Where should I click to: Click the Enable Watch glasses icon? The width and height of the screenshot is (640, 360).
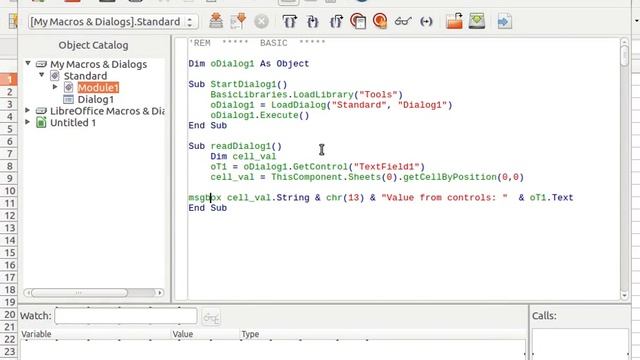click(403, 21)
